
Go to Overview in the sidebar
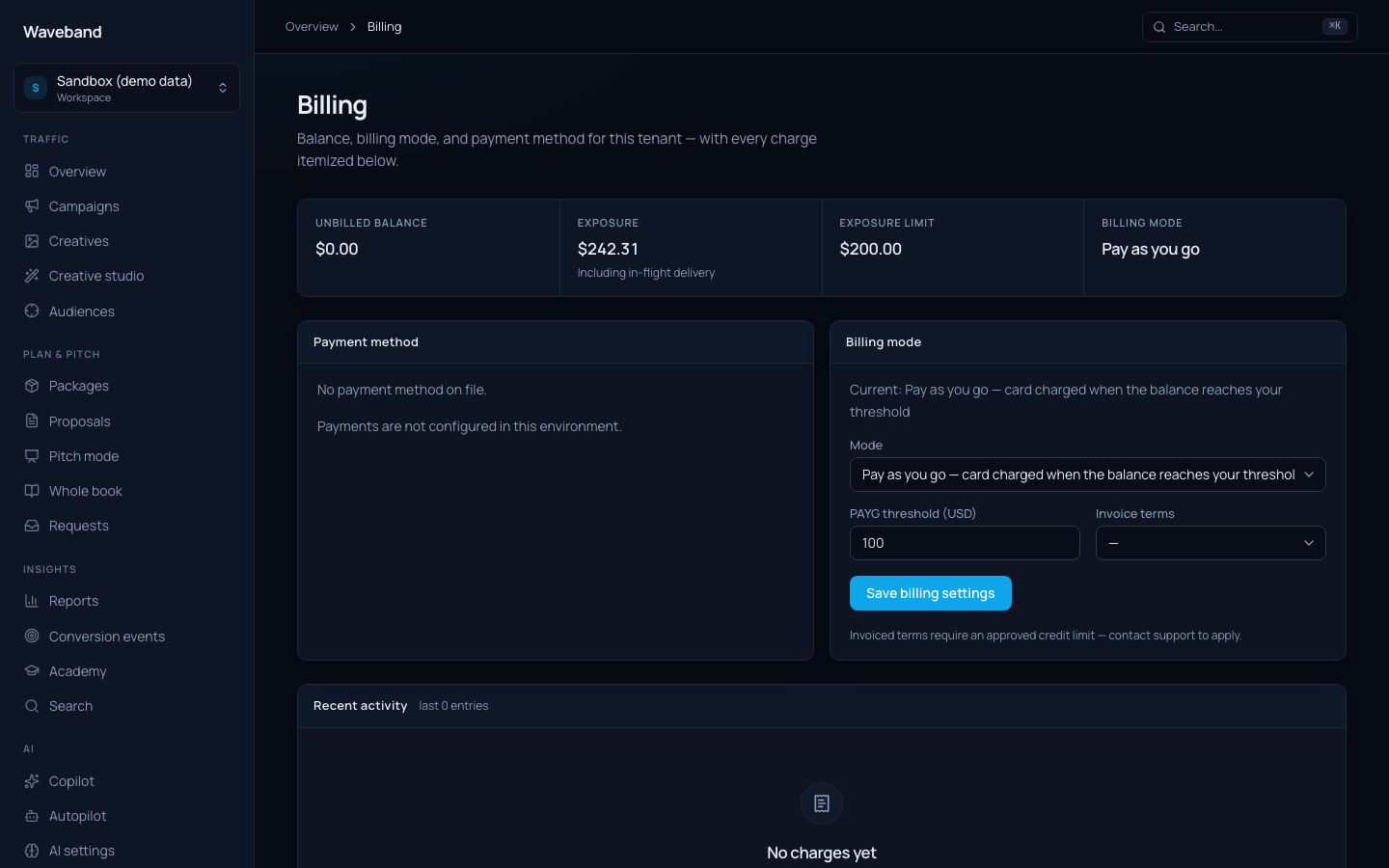coord(126,171)
